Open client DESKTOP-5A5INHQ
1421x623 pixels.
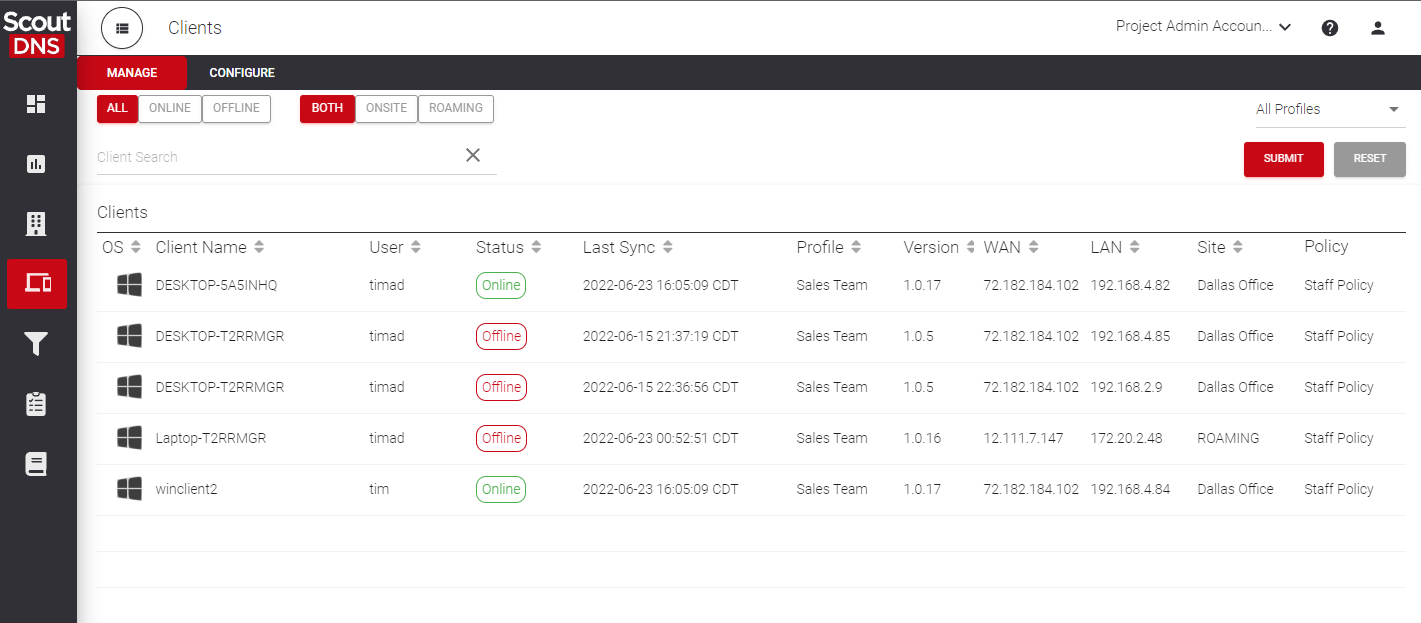pyautogui.click(x=216, y=285)
